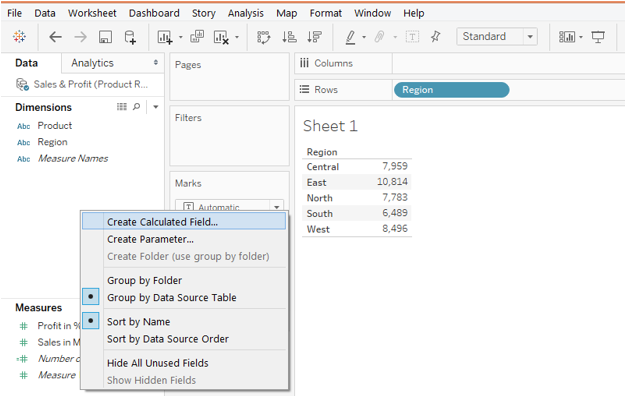Click the Region column header in view
Screen dimensions: 625x396
[322, 152]
